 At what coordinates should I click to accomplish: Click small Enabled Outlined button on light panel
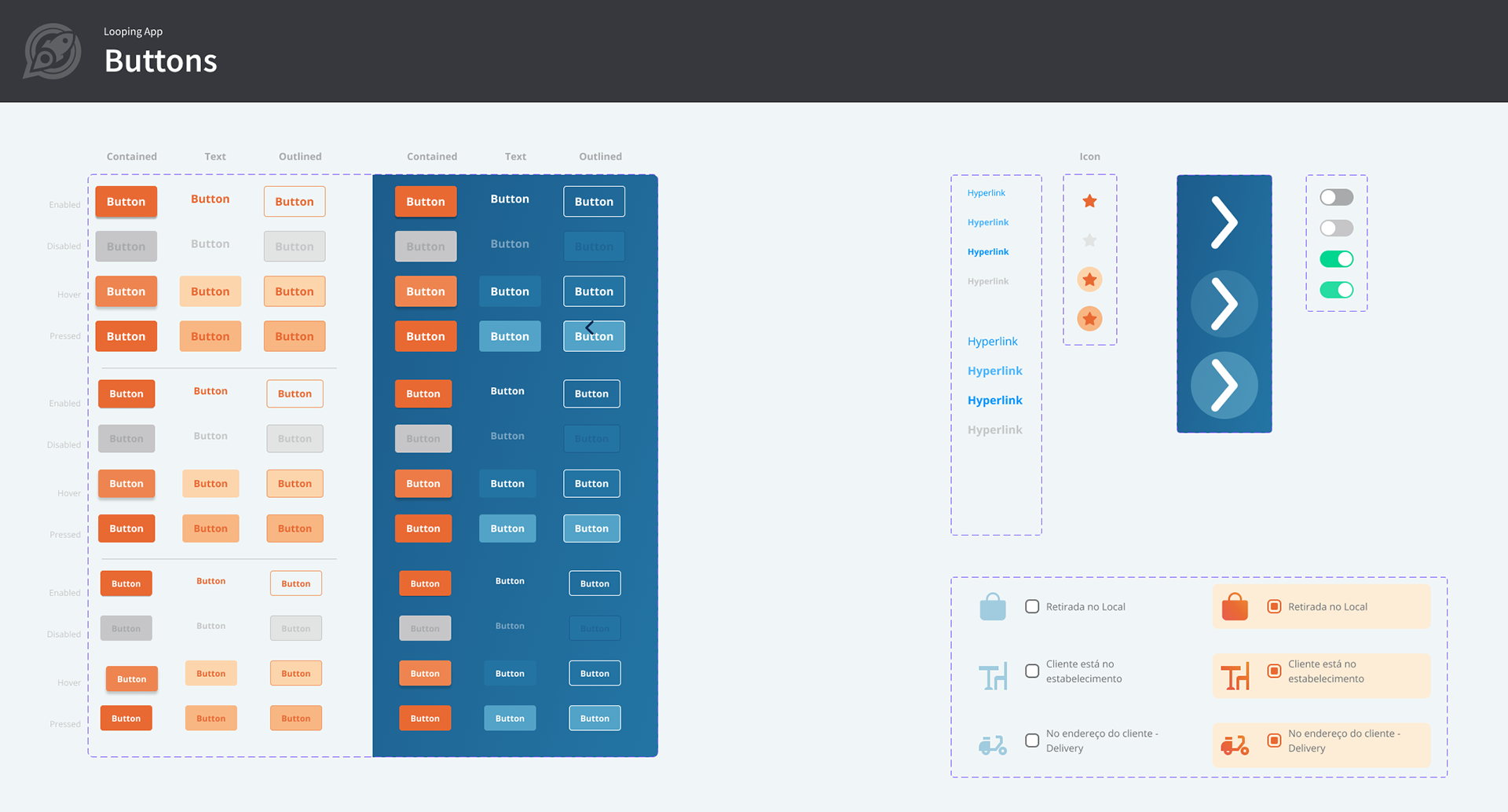tap(296, 583)
